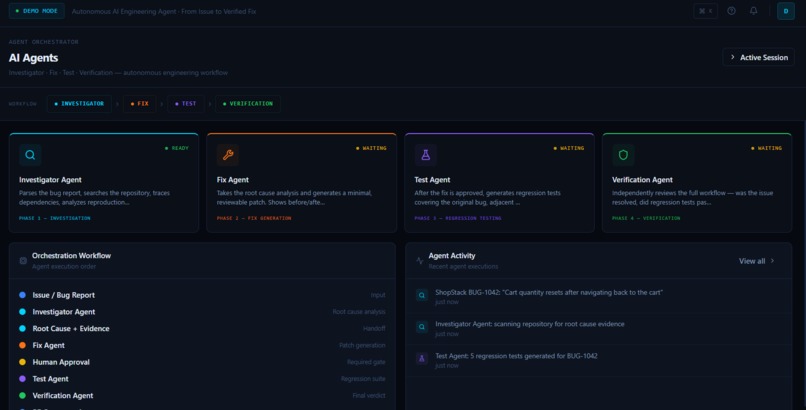Click the Orchestration Workflow panel icon
Viewport: 806px width, 410px height.
pyautogui.click(x=23, y=260)
